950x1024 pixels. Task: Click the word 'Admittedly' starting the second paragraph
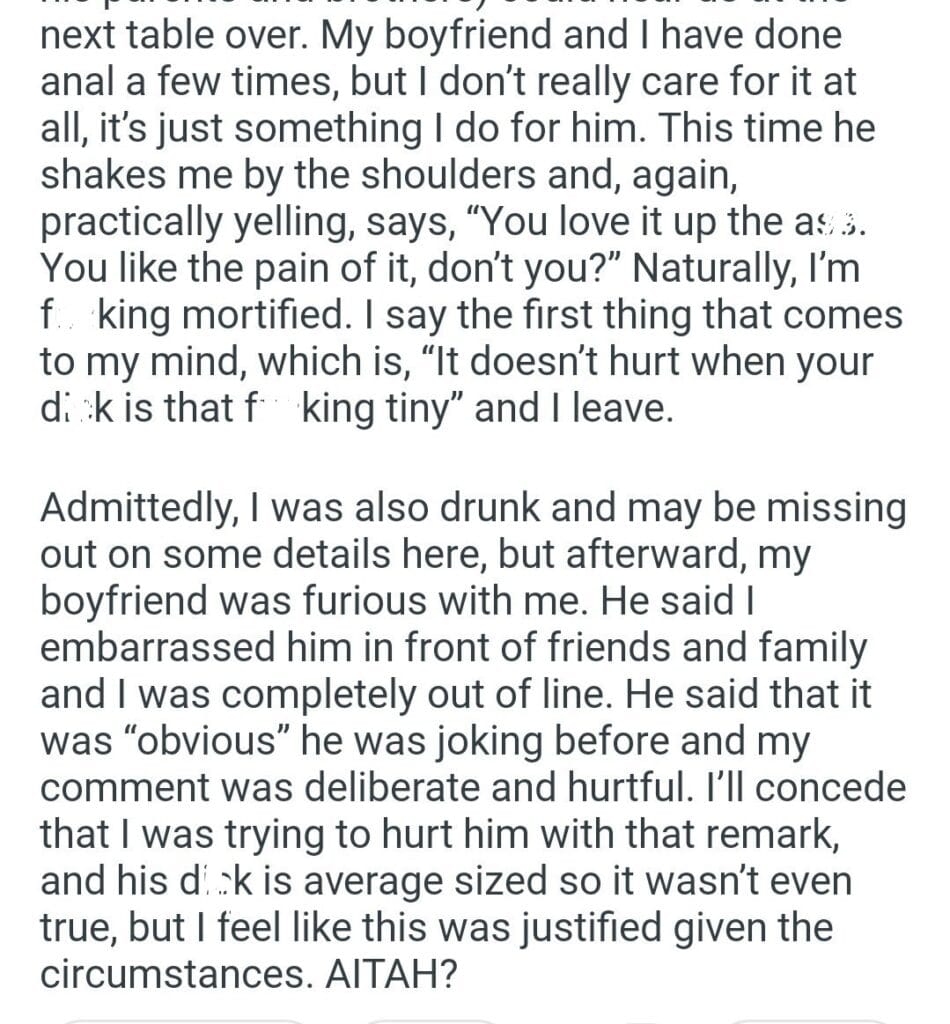click(131, 508)
